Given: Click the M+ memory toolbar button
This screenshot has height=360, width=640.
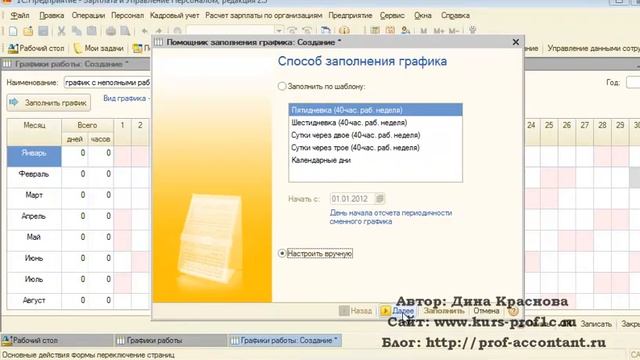Looking at the screenshot, I should point(439,31).
